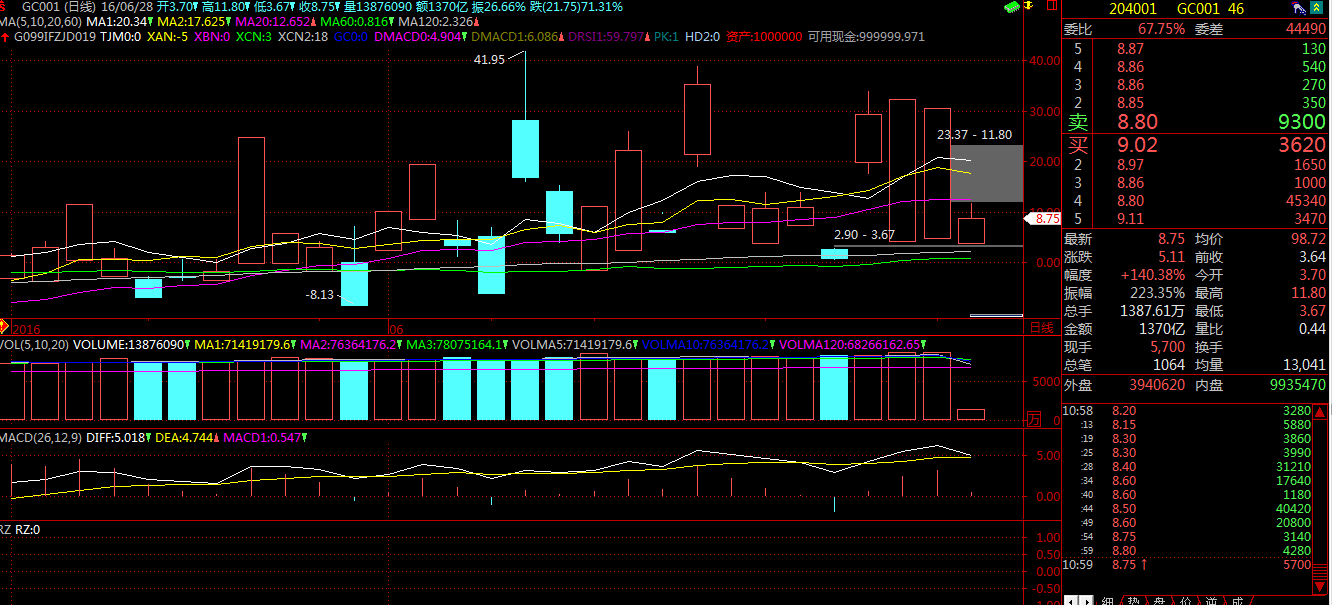Select the 势 tab at the bottom
The image size is (1332, 605).
tap(1133, 600)
